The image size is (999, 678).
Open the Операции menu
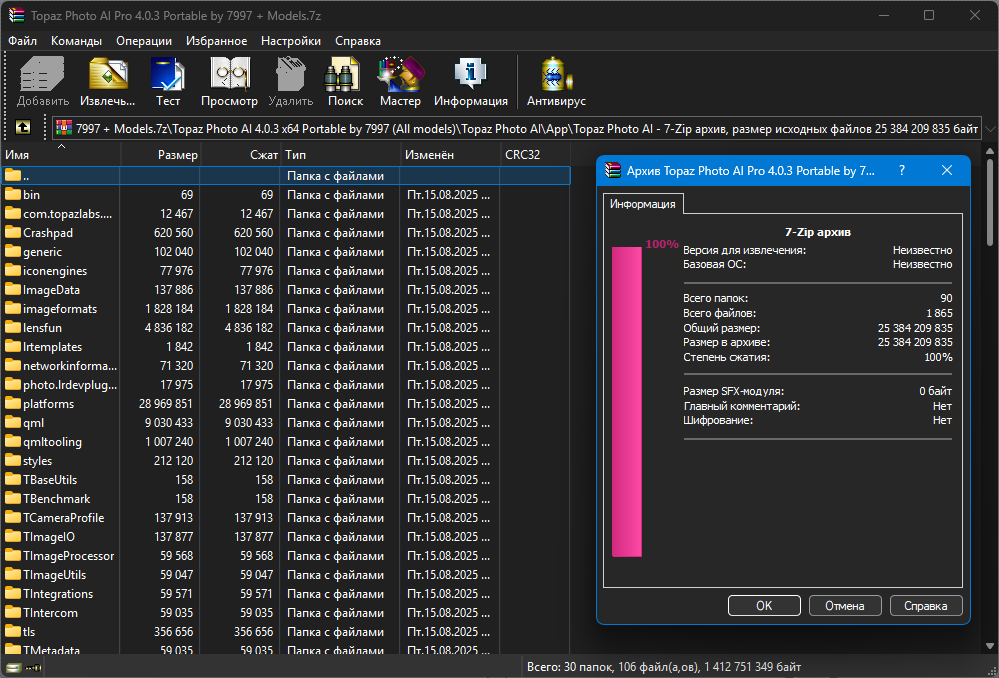tap(144, 41)
